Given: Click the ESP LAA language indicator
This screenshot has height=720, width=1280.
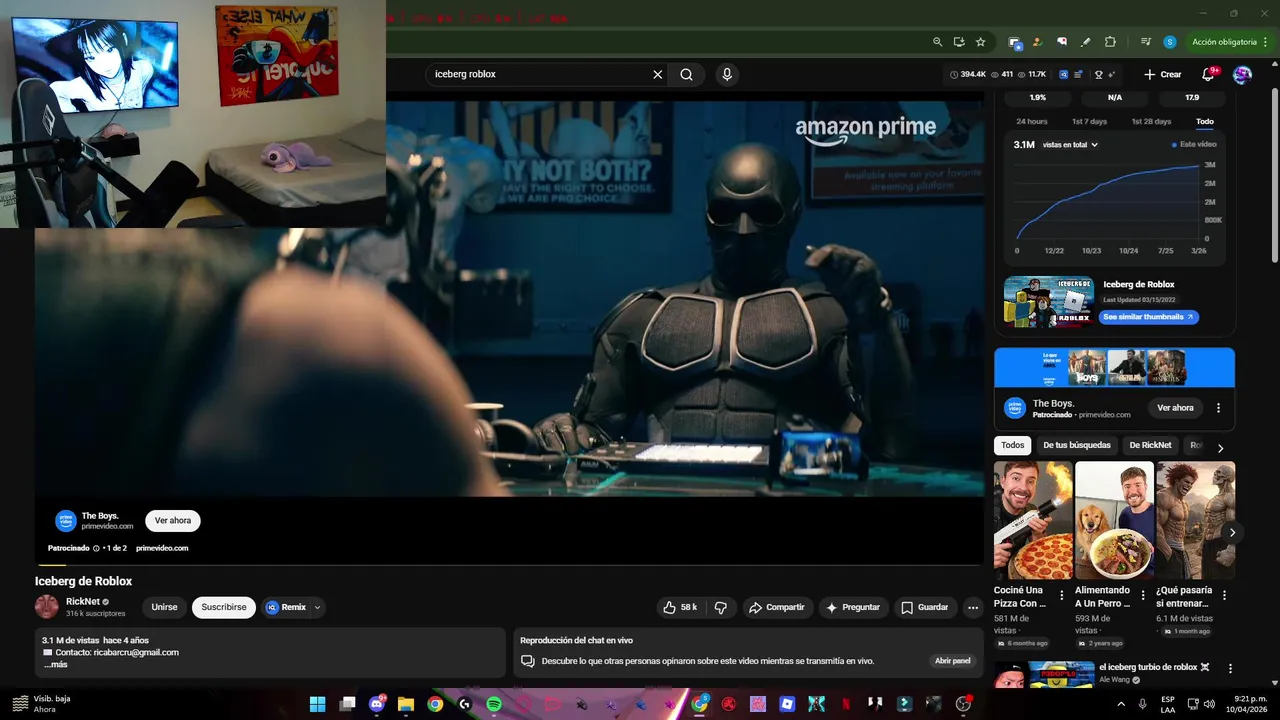Looking at the screenshot, I should (x=1168, y=704).
